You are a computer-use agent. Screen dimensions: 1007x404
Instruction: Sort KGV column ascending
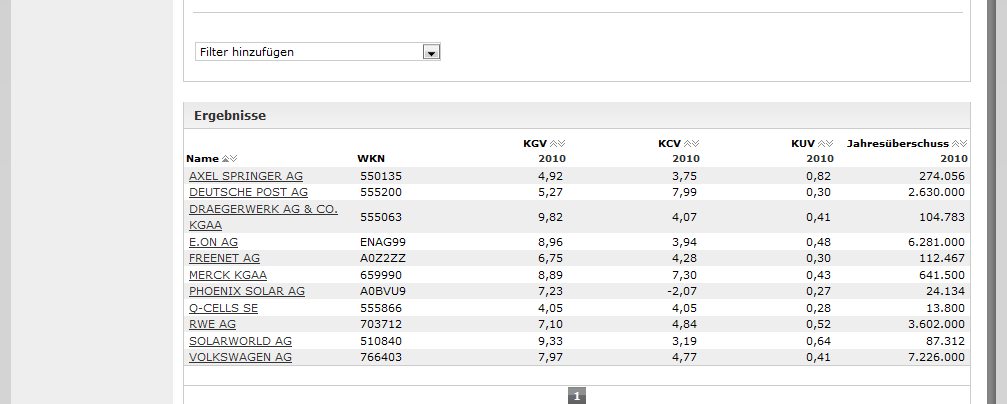pos(554,144)
